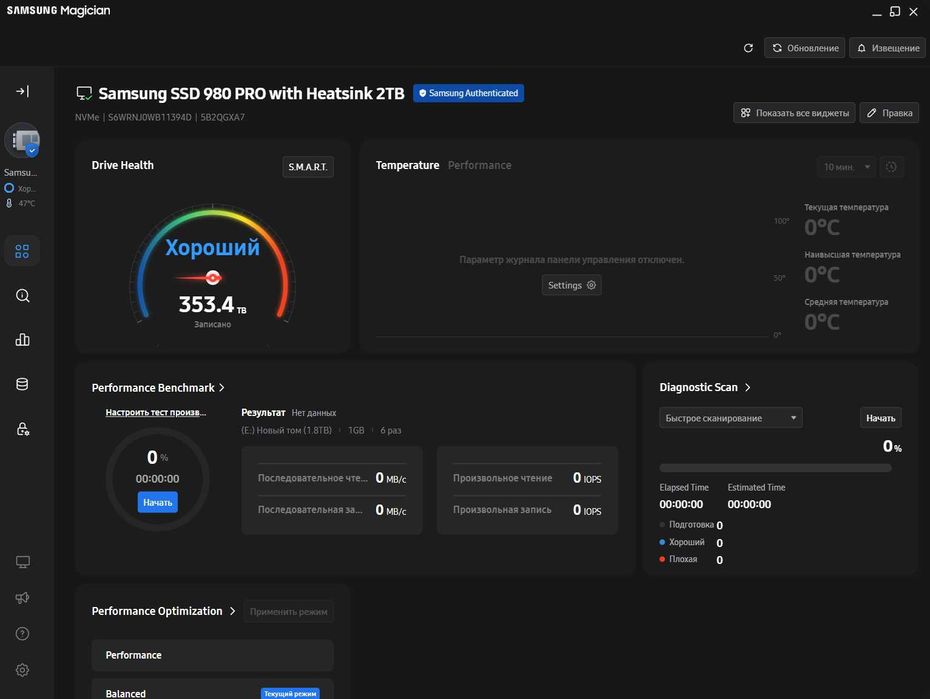Click Показать все виджеты button
The height and width of the screenshot is (699, 930).
pos(794,113)
